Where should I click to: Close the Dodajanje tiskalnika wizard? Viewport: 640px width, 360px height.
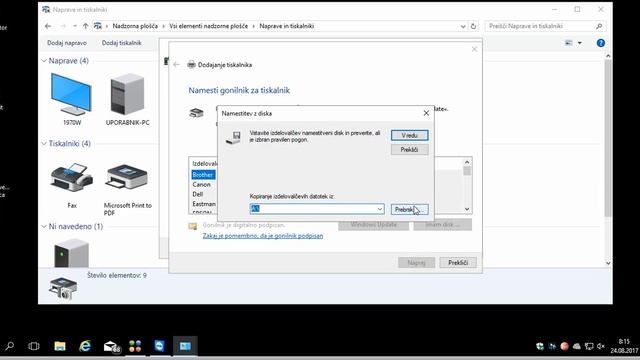coord(474,49)
